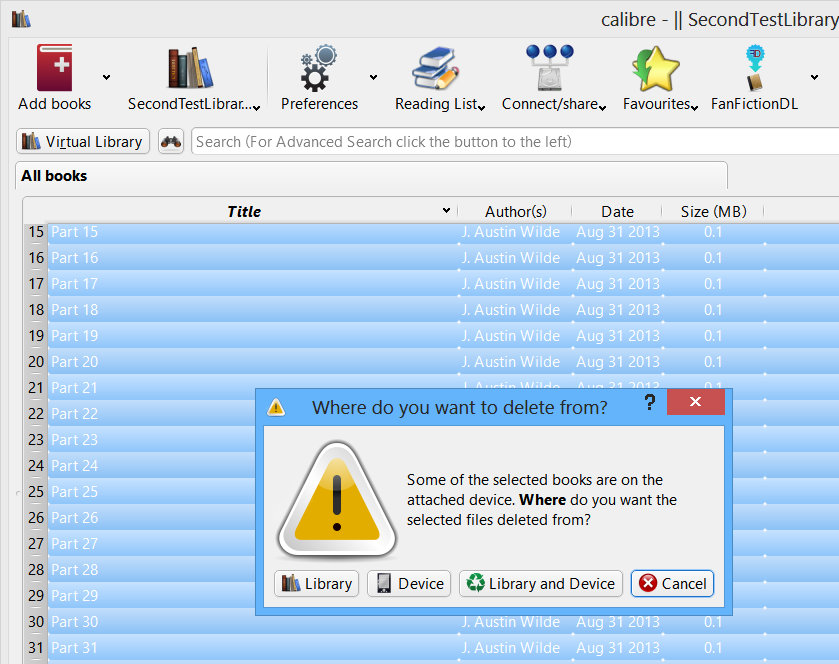
Task: Open Preferences gear icon
Action: point(319,68)
